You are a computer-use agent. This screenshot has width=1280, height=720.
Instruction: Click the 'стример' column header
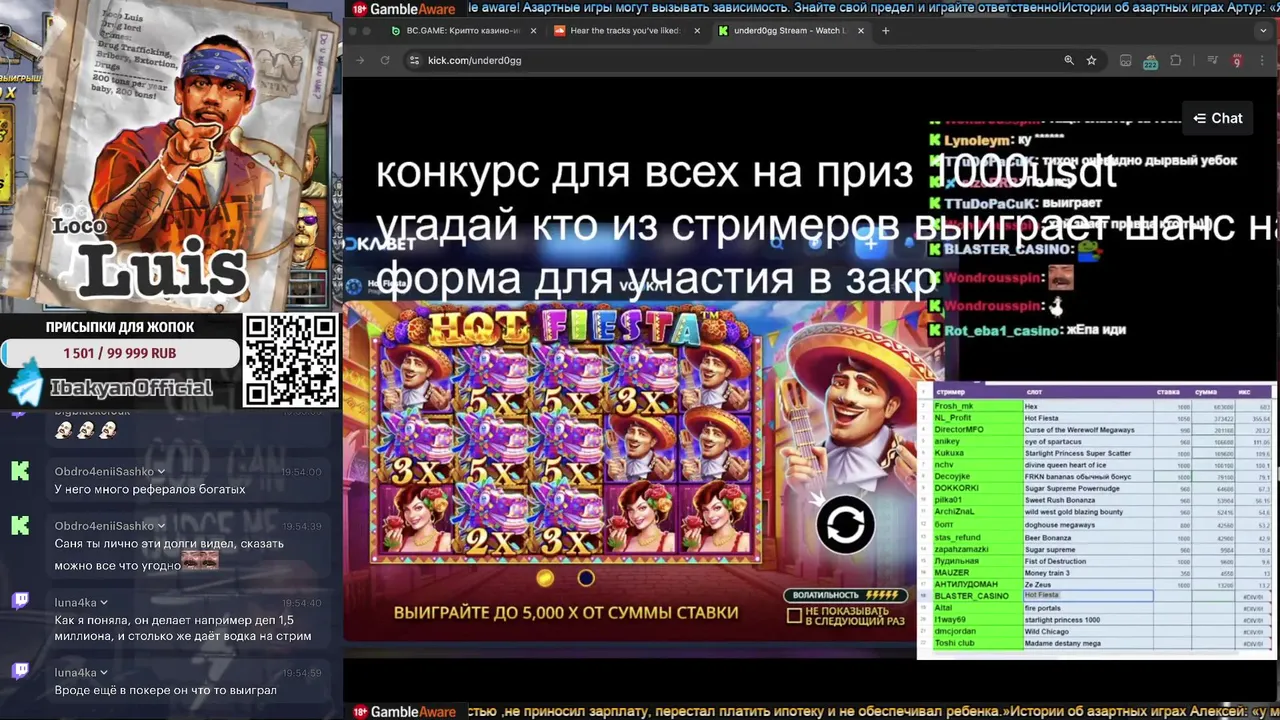tap(976, 392)
